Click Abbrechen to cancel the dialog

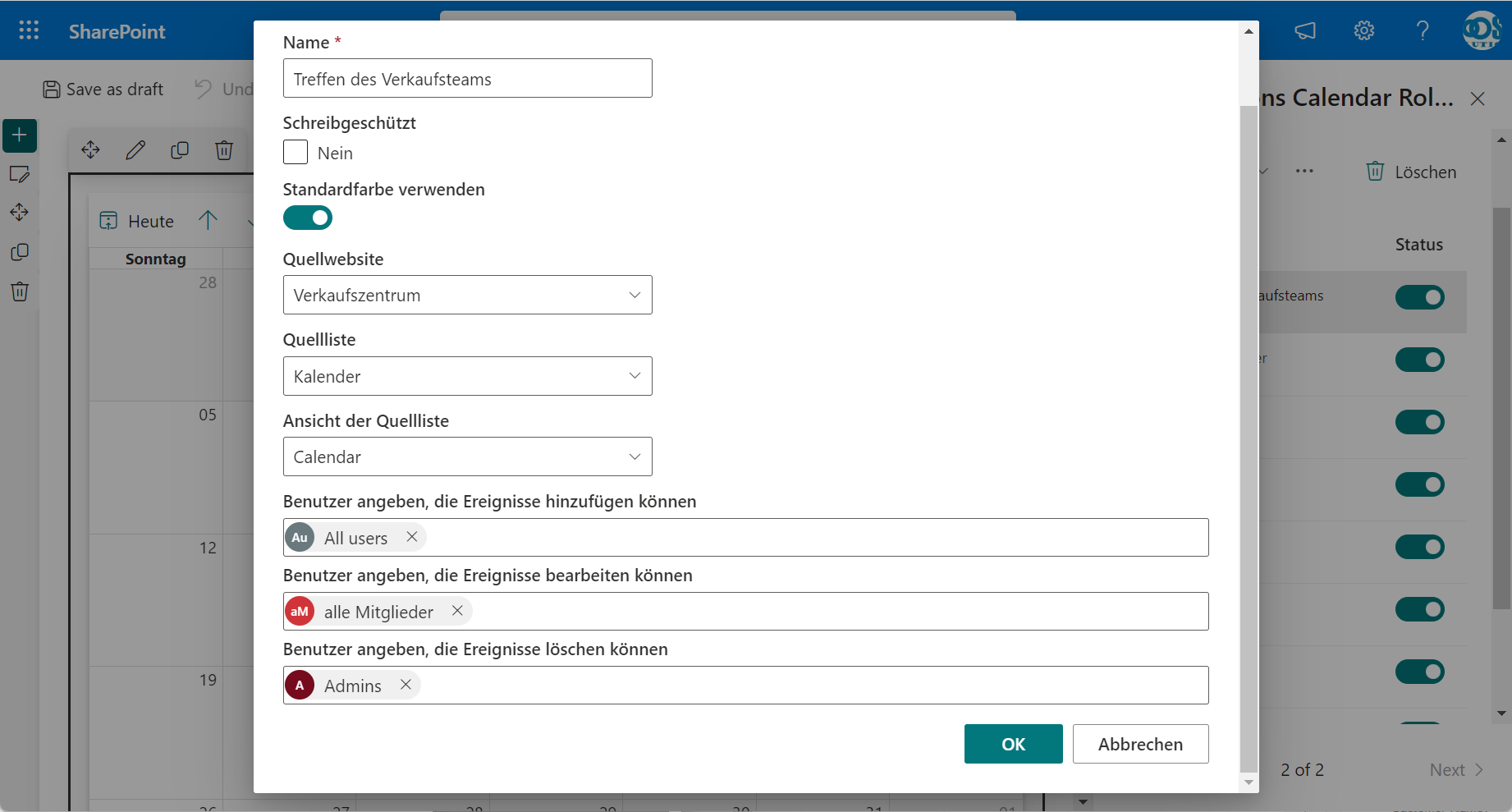pyautogui.click(x=1141, y=744)
